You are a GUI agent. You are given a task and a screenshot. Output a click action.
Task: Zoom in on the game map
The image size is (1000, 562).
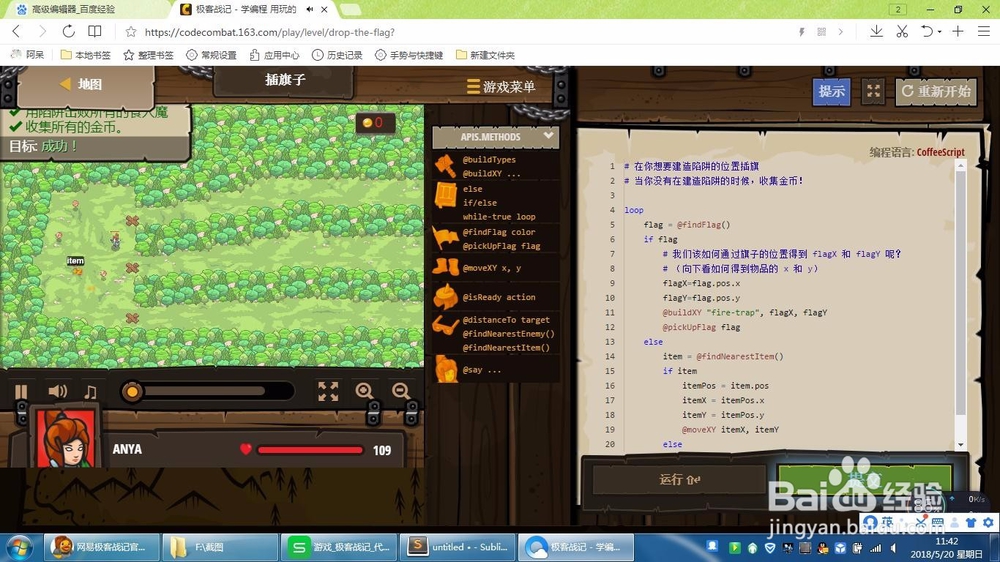pyautogui.click(x=364, y=391)
